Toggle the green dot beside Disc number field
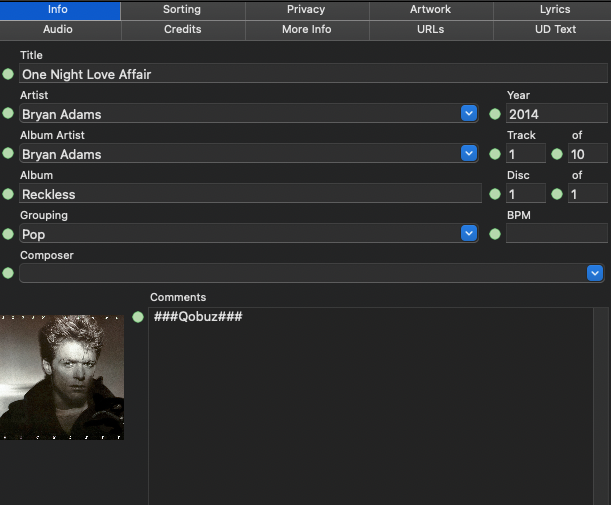Image resolution: width=611 pixels, height=505 pixels. pyautogui.click(x=495, y=194)
